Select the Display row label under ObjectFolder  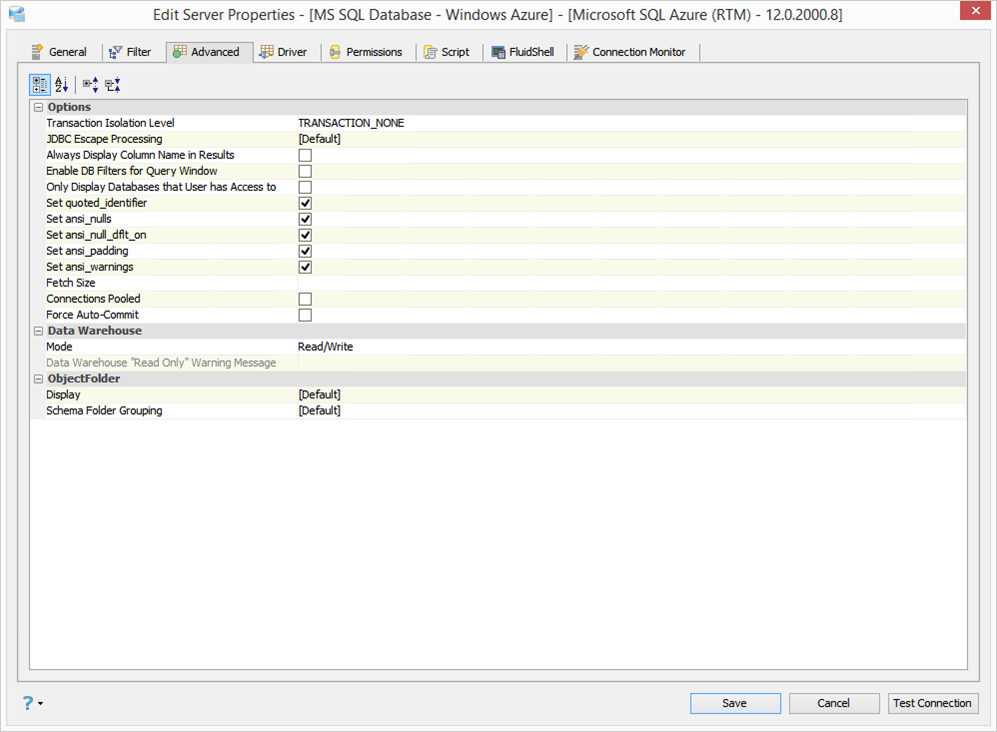63,394
